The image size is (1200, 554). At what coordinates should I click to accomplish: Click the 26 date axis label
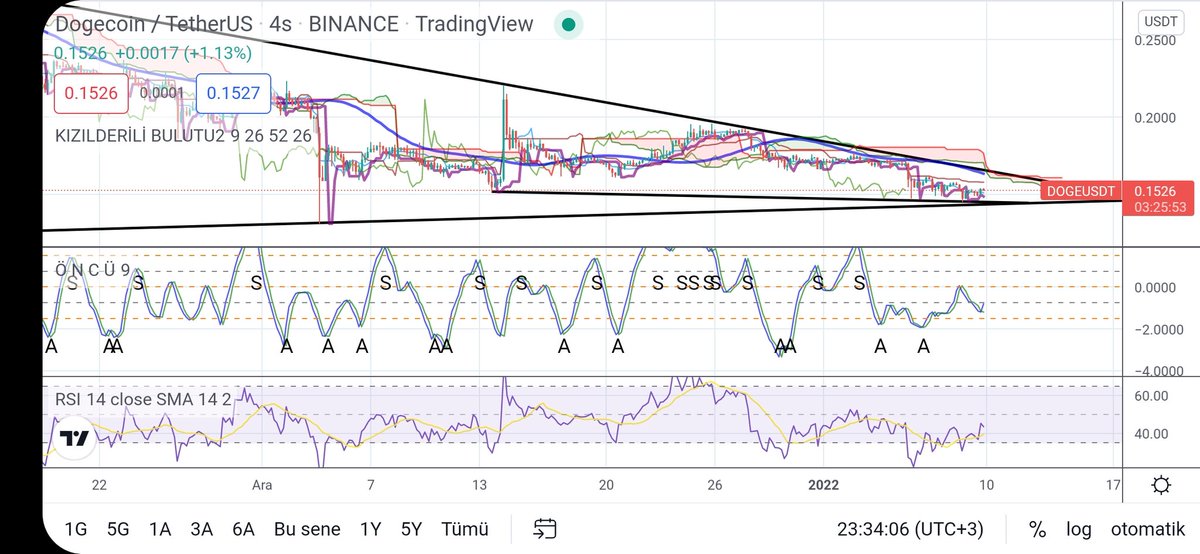(713, 484)
